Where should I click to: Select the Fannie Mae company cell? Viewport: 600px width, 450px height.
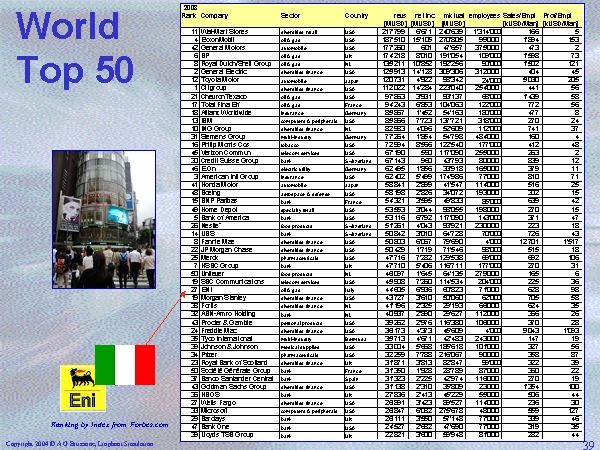(x=240, y=242)
